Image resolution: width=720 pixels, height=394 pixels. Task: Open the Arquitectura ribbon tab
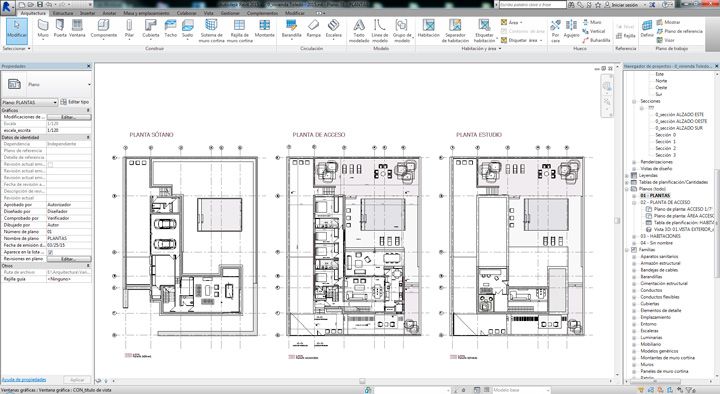pyautogui.click(x=33, y=13)
